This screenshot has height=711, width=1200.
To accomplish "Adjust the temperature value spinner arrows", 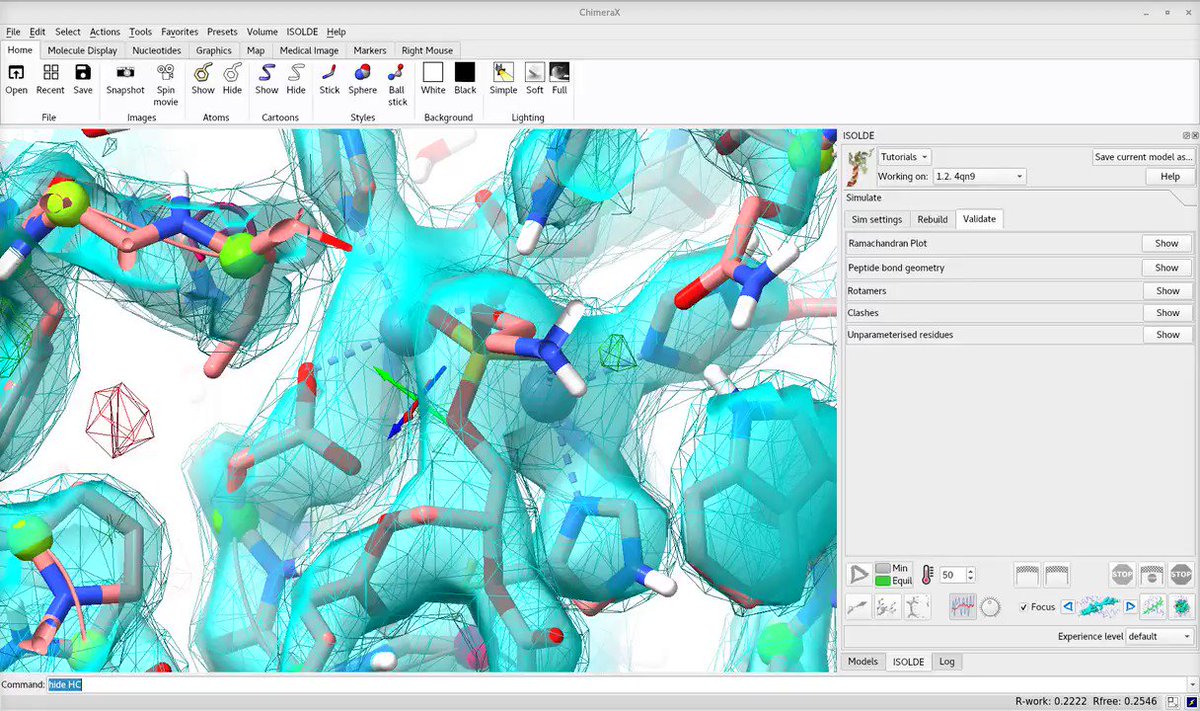I will [970, 575].
